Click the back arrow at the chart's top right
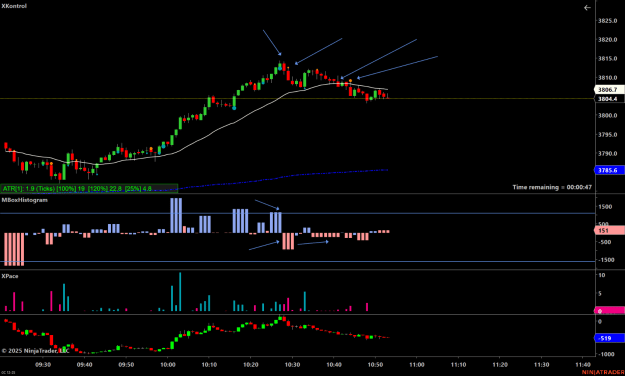The image size is (625, 376). 587,8
